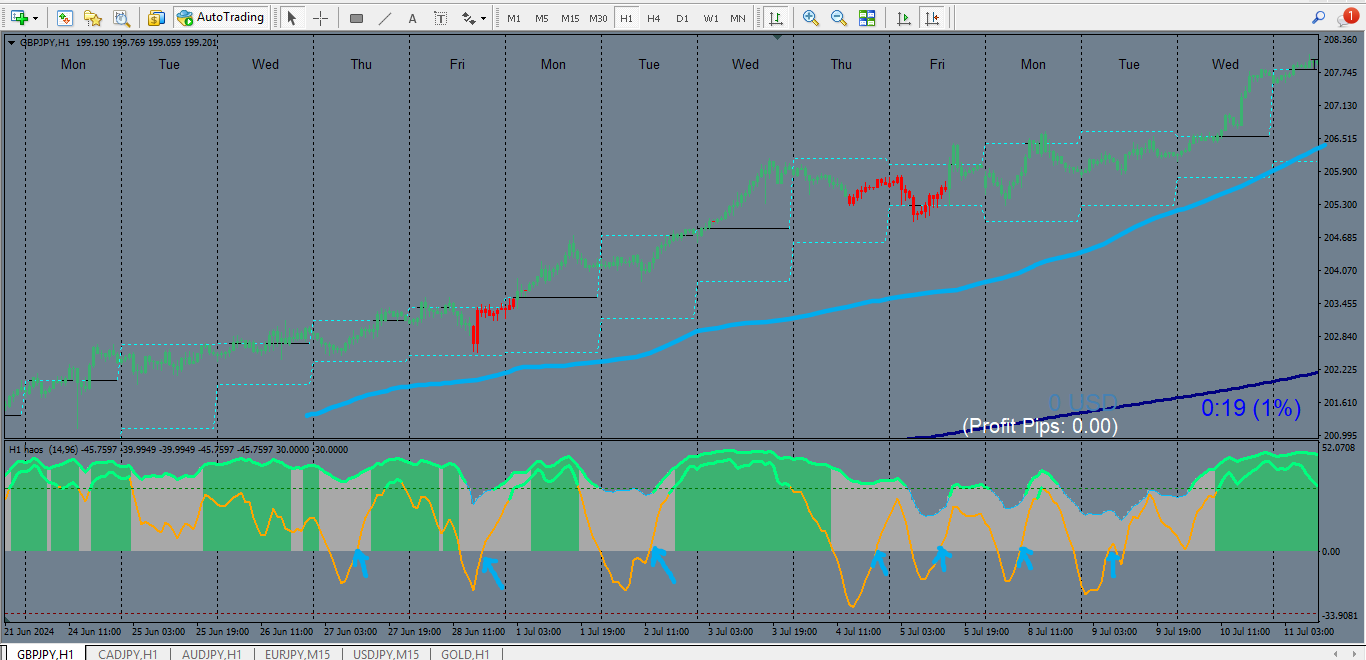Open the search magnifier icon
The image size is (1366, 660).
[x=1318, y=18]
